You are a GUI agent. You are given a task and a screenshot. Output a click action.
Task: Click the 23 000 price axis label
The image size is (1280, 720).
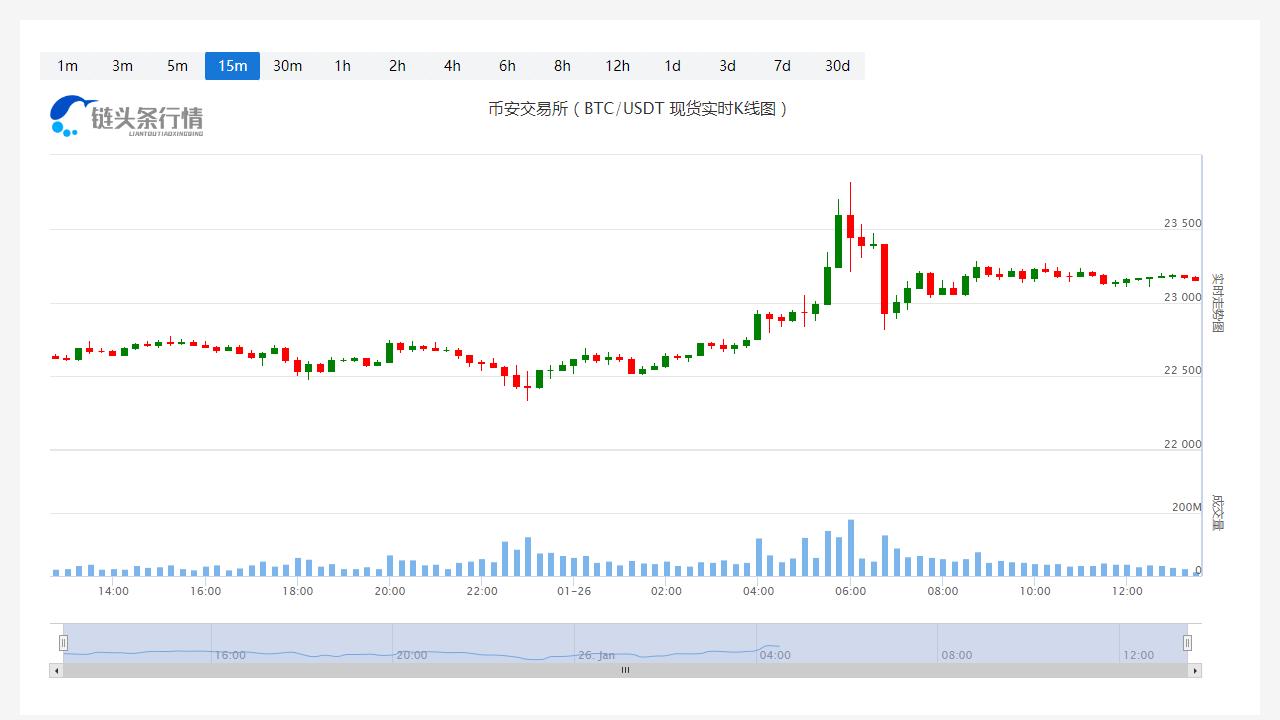[1183, 298]
